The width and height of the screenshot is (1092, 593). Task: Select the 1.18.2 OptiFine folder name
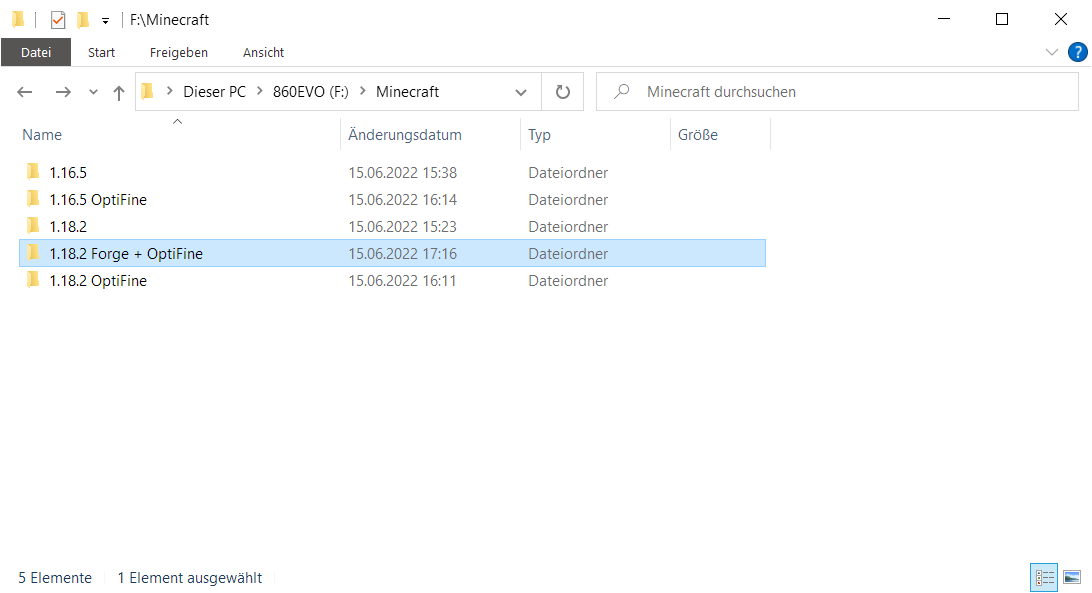pyautogui.click(x=98, y=281)
